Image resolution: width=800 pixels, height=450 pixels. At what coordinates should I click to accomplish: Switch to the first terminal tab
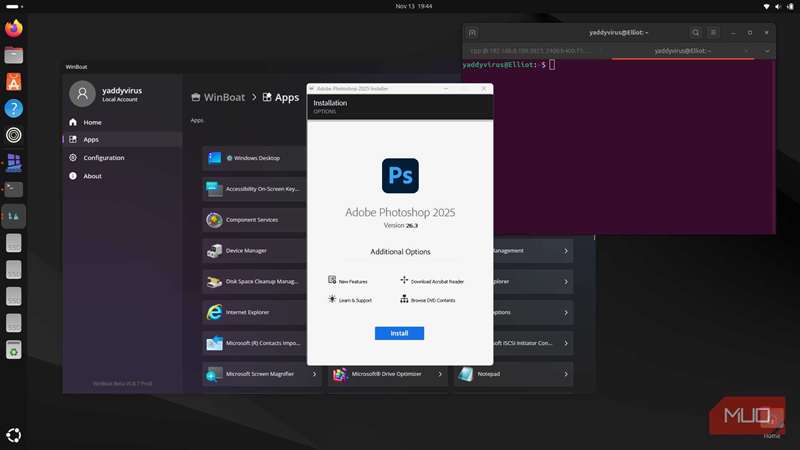(x=530, y=50)
